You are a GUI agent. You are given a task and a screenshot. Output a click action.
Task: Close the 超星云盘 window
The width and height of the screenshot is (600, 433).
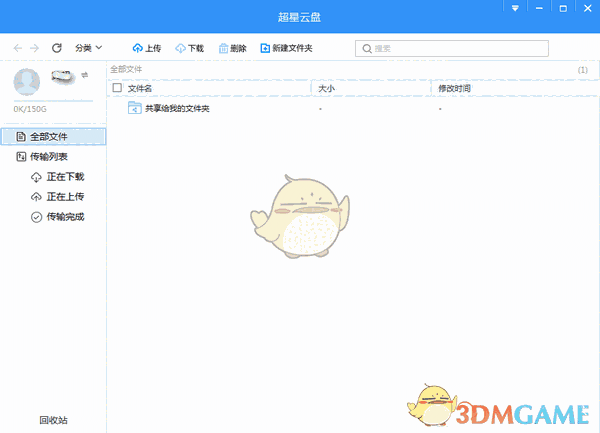[588, 8]
